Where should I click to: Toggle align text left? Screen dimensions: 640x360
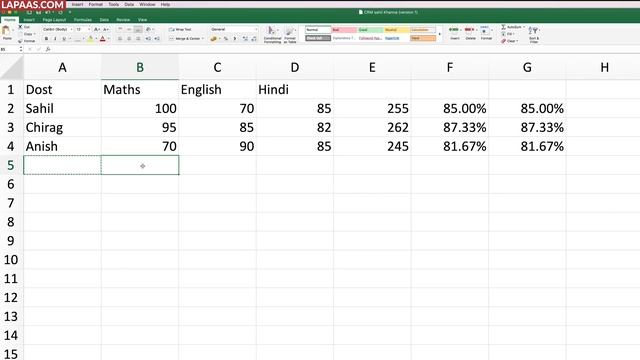(x=120, y=39)
